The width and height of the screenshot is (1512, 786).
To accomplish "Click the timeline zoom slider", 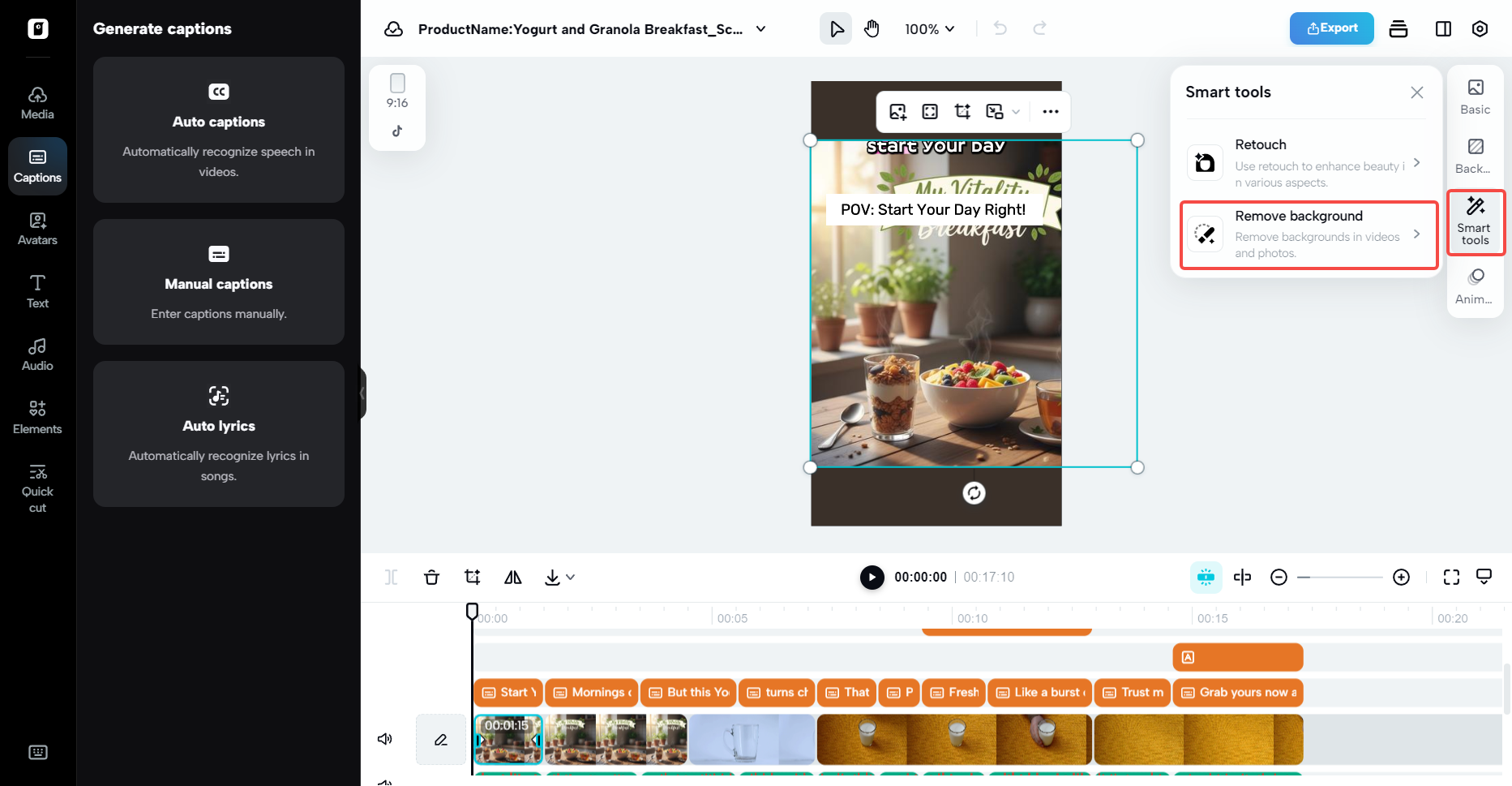I will [1339, 577].
